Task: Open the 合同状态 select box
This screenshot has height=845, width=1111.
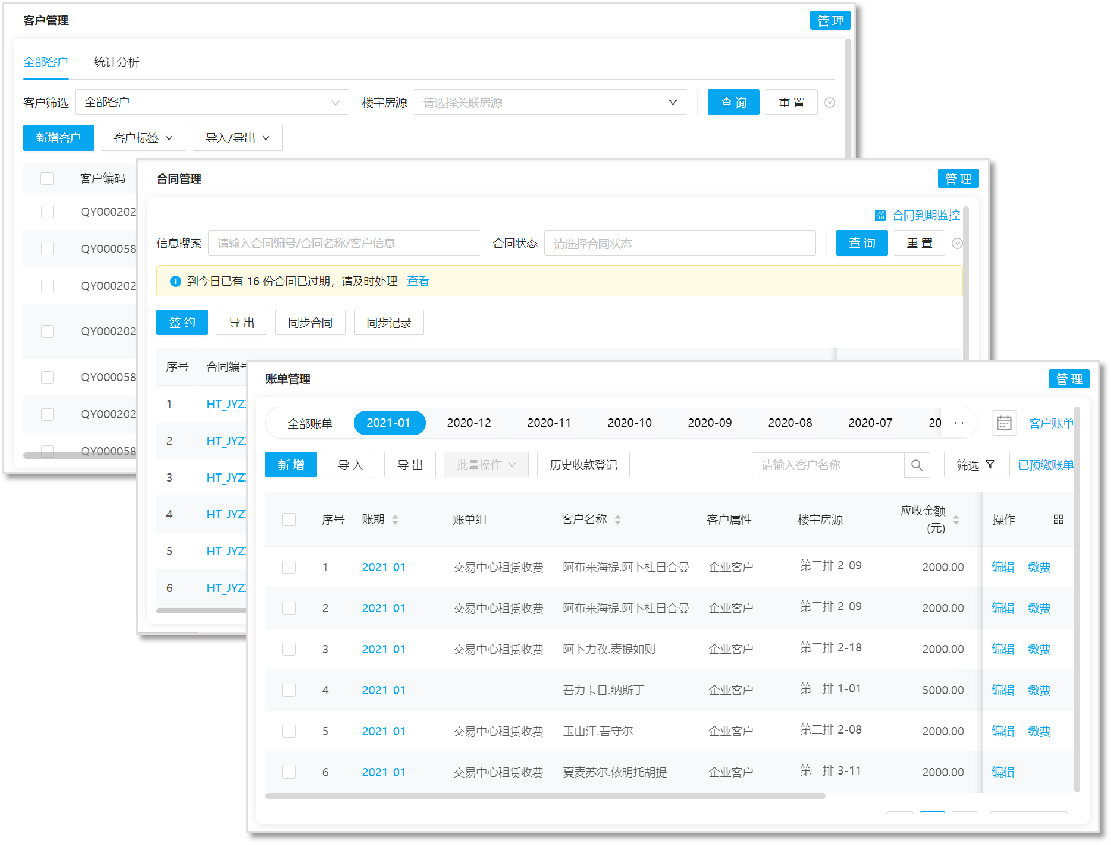Action: click(679, 244)
